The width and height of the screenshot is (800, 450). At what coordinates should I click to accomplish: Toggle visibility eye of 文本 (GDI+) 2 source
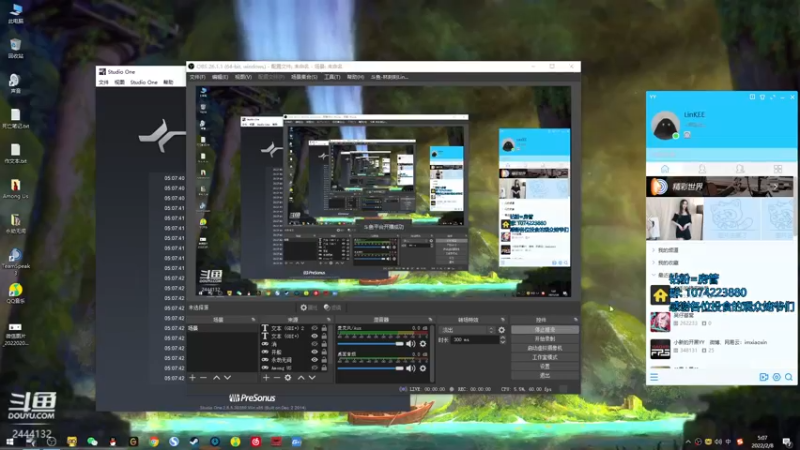point(315,328)
